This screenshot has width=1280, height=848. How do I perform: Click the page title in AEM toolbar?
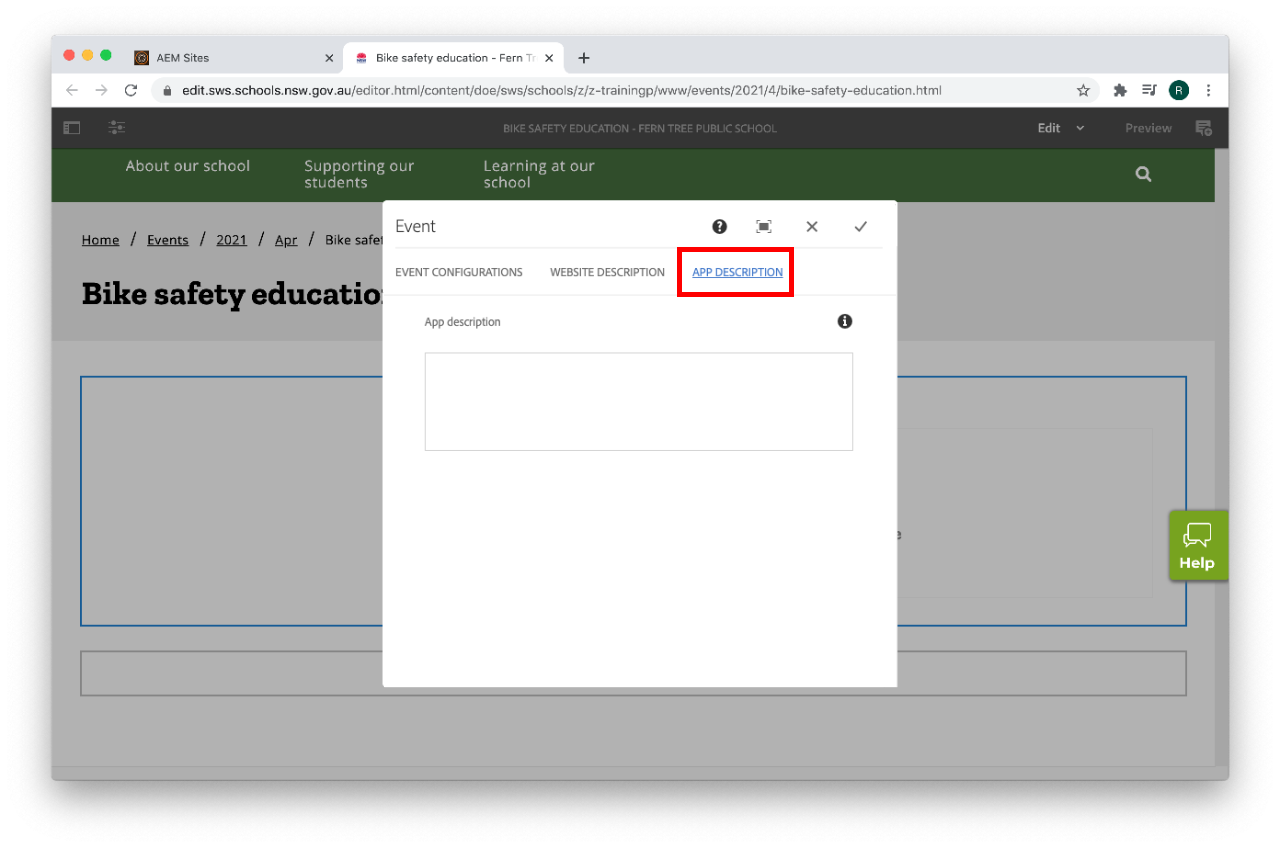click(640, 128)
